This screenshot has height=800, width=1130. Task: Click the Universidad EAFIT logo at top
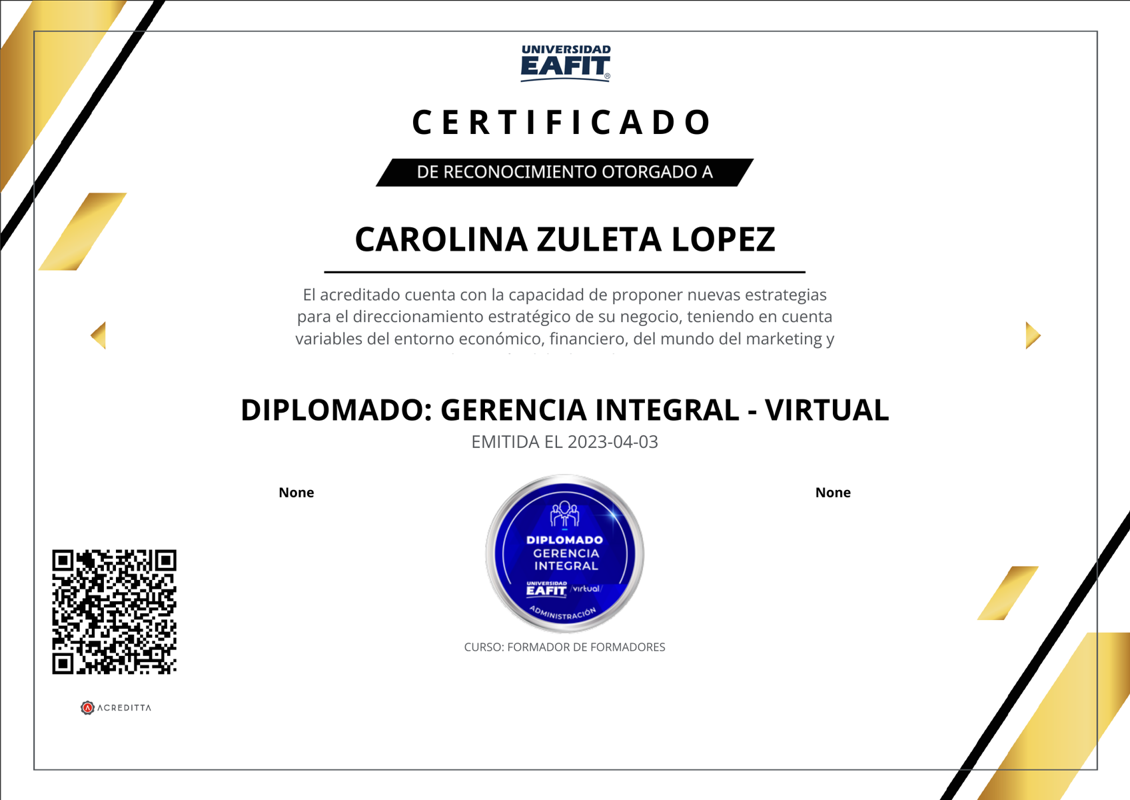pos(565,63)
